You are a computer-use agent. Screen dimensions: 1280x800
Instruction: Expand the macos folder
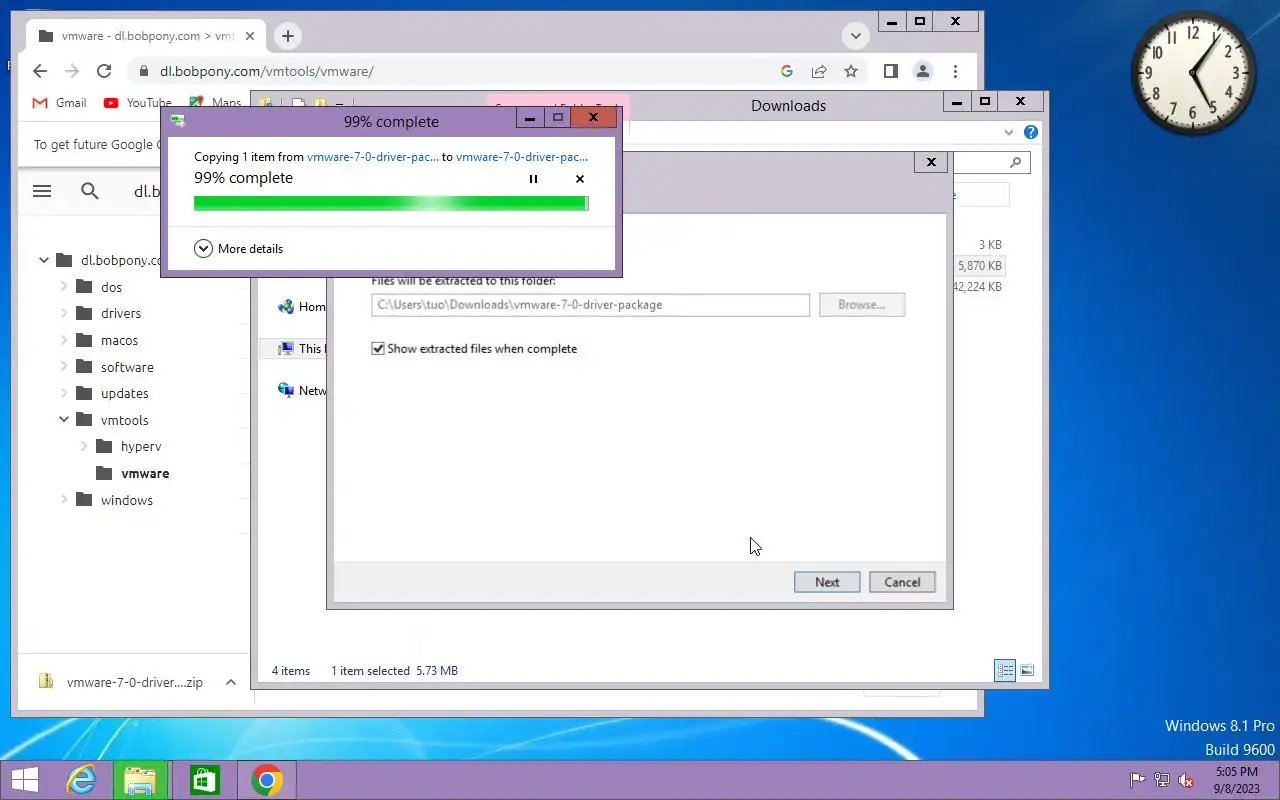tap(64, 340)
